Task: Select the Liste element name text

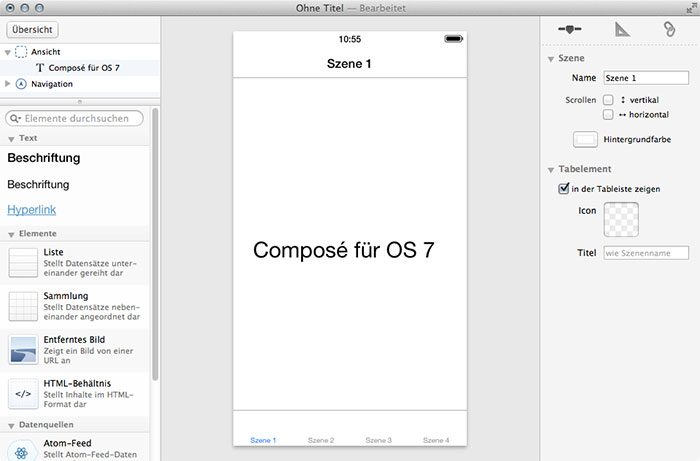Action: point(53,252)
